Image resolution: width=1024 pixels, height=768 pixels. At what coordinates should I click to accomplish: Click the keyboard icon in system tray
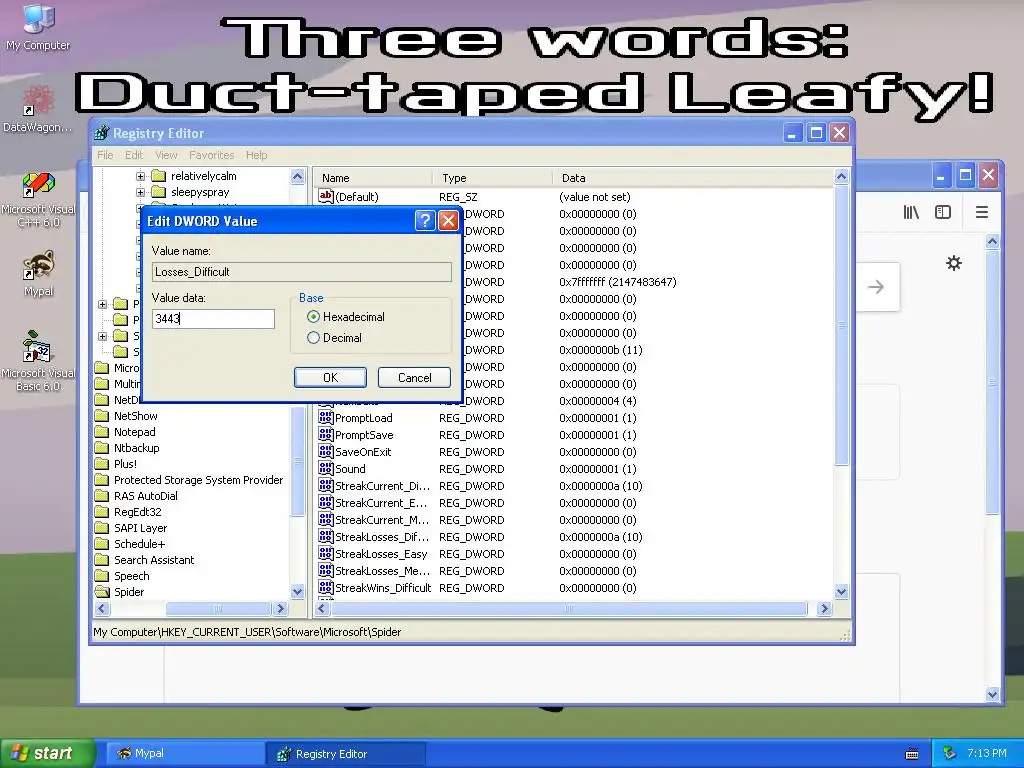912,754
